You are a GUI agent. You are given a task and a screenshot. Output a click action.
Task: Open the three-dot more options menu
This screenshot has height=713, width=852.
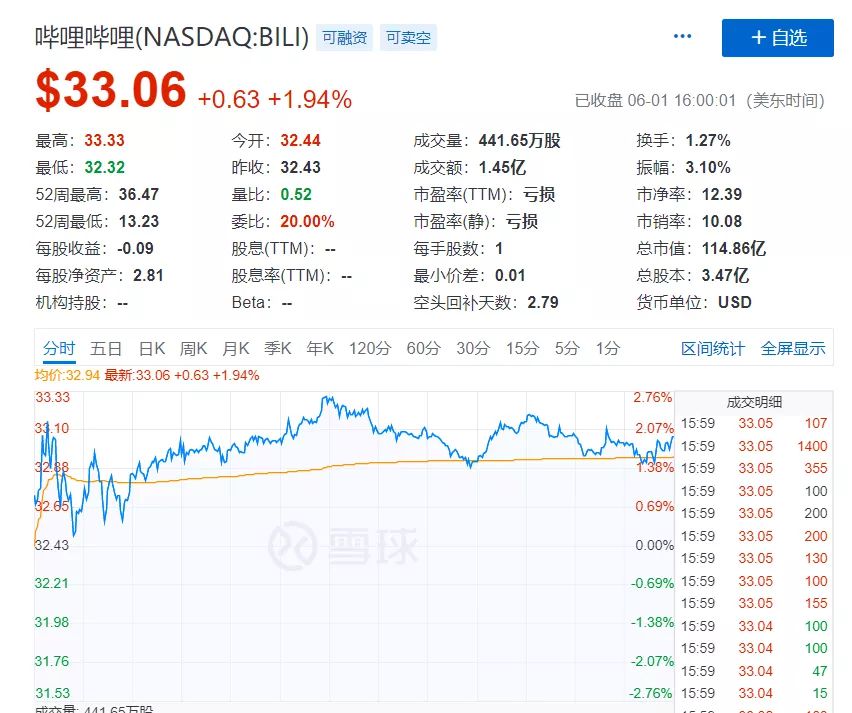coord(682,37)
